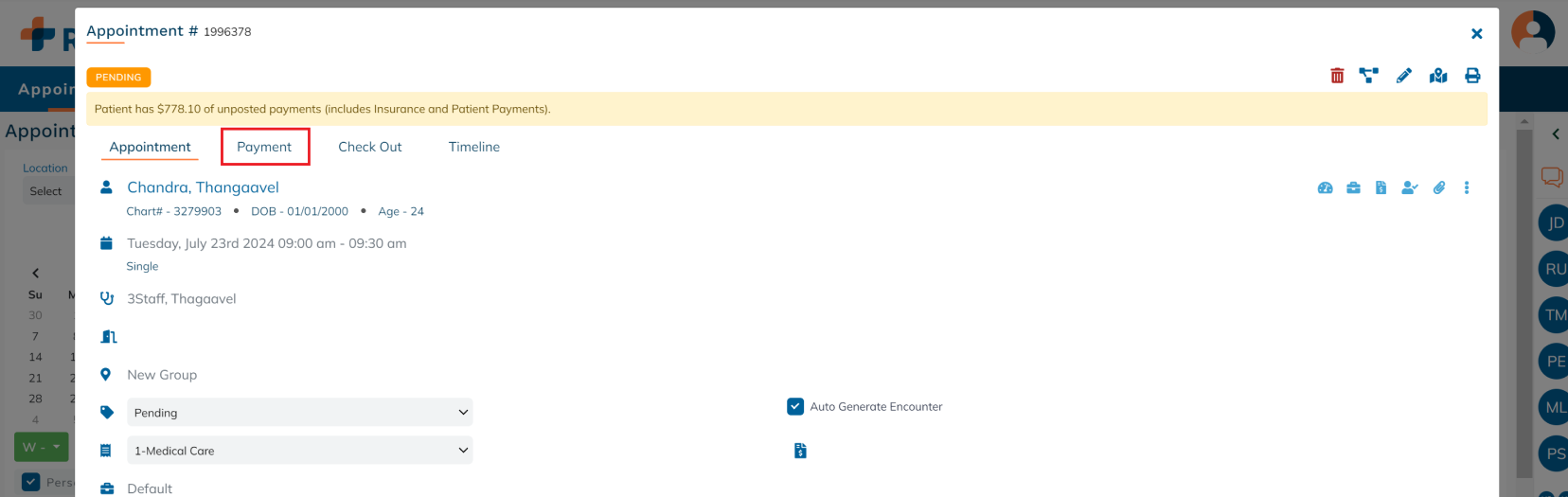Open the Check Out tab
Screen dimensions: 1568x497
pyautogui.click(x=369, y=147)
